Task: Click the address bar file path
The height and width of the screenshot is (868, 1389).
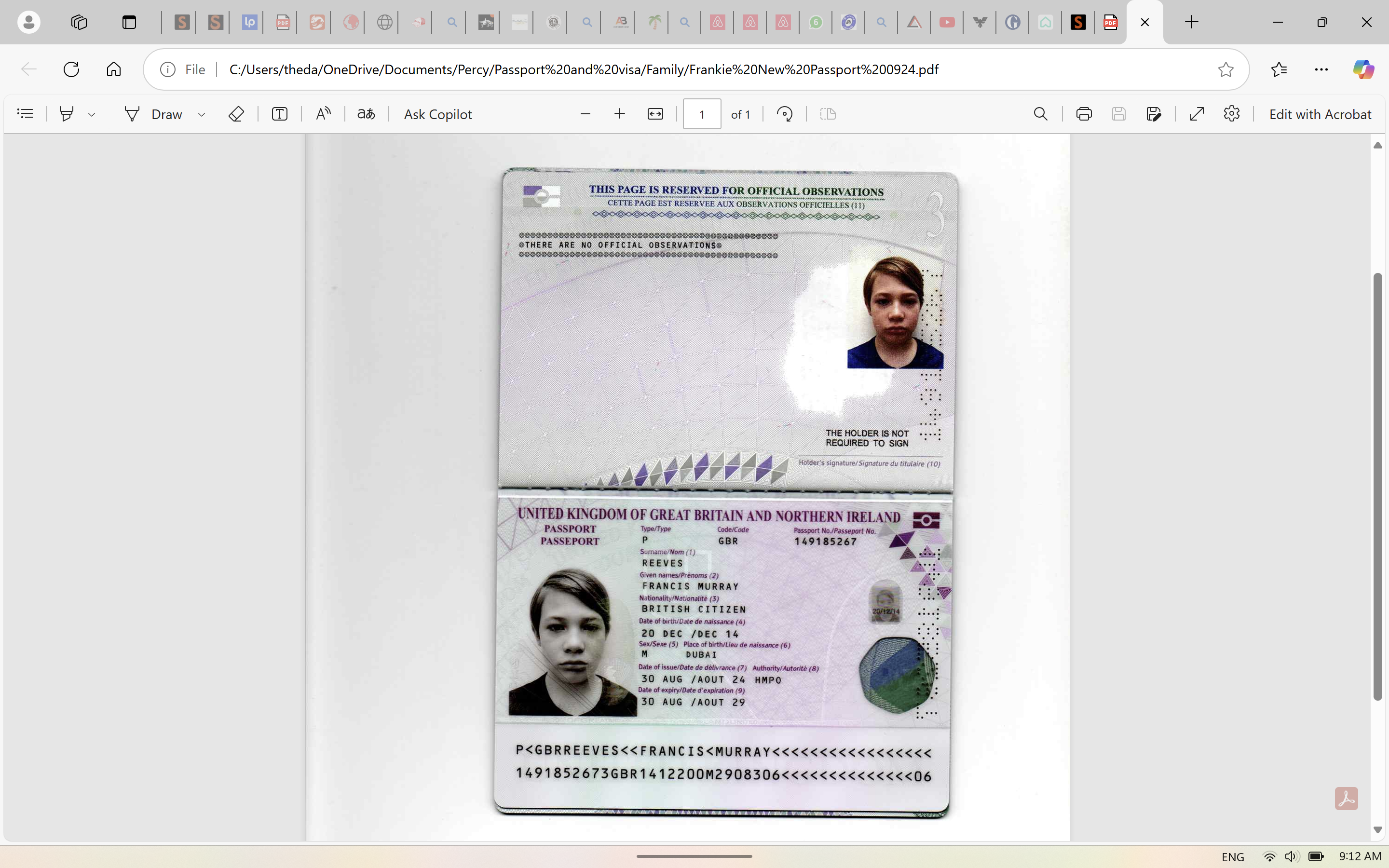Action: tap(584, 69)
